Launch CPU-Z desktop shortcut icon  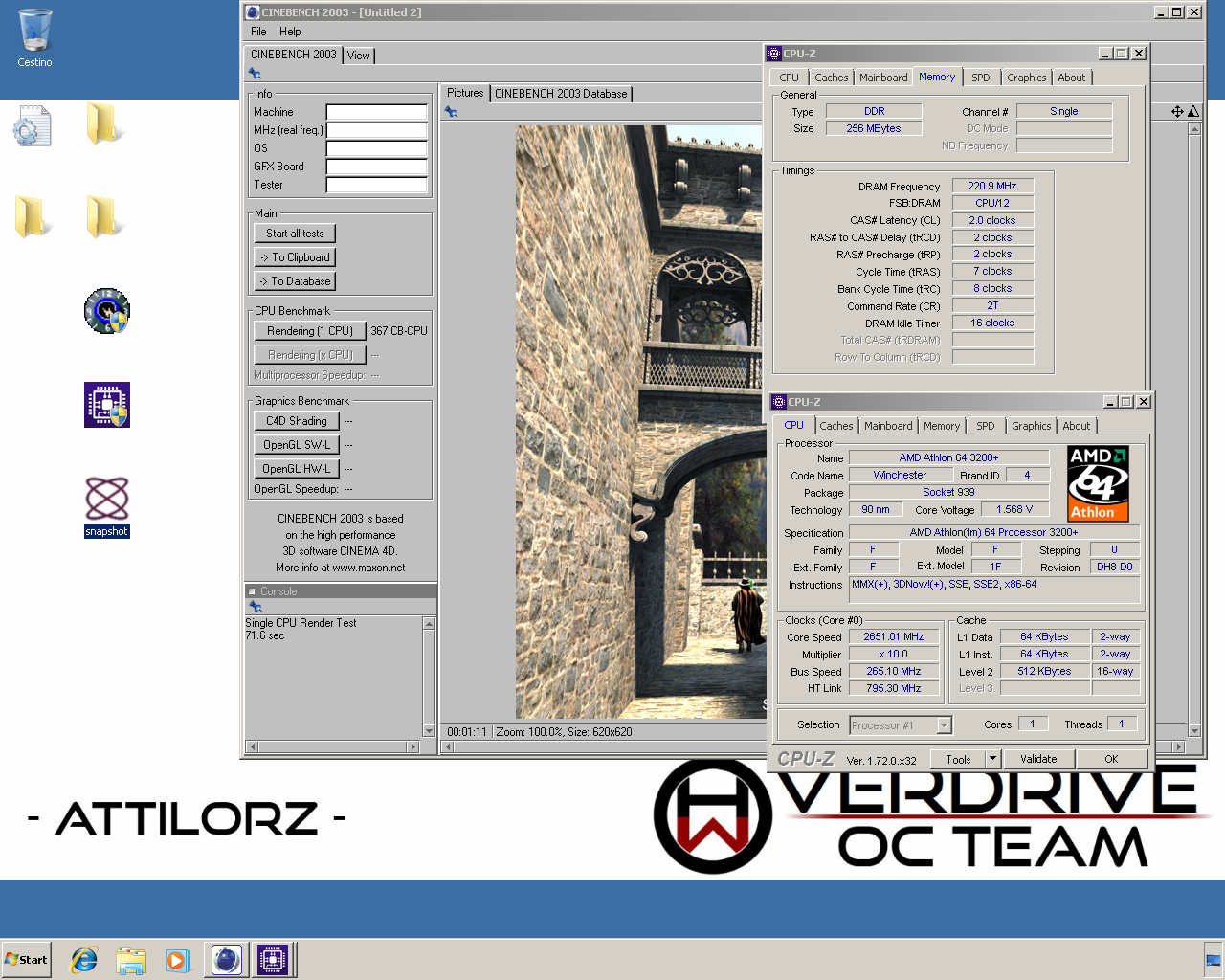tap(106, 404)
